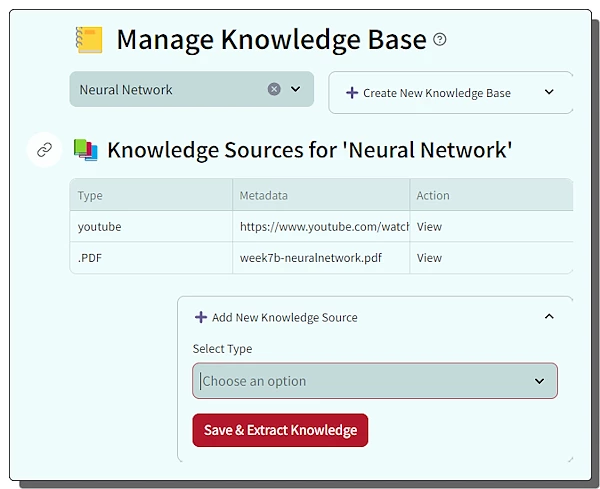Select the .PDF type cell
Image resolution: width=600 pixels, height=489 pixels.
151,258
